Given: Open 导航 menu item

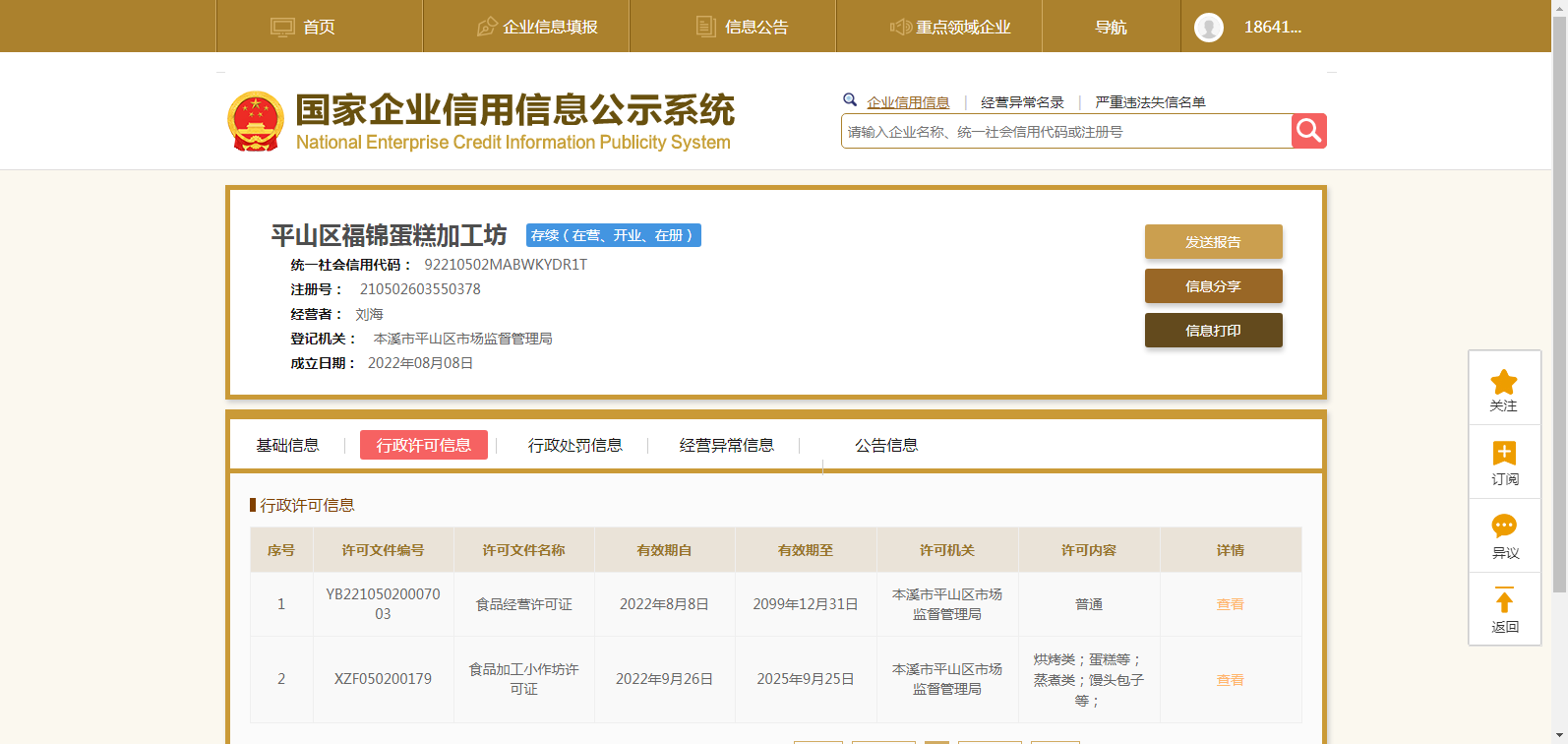Looking at the screenshot, I should click(x=1112, y=28).
